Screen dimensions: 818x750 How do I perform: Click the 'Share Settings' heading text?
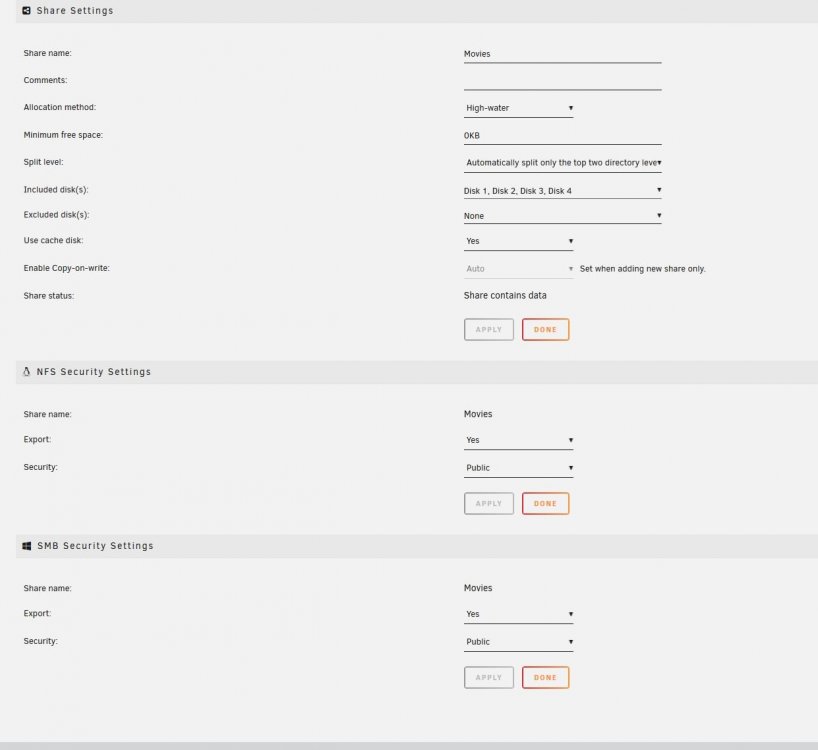75,10
